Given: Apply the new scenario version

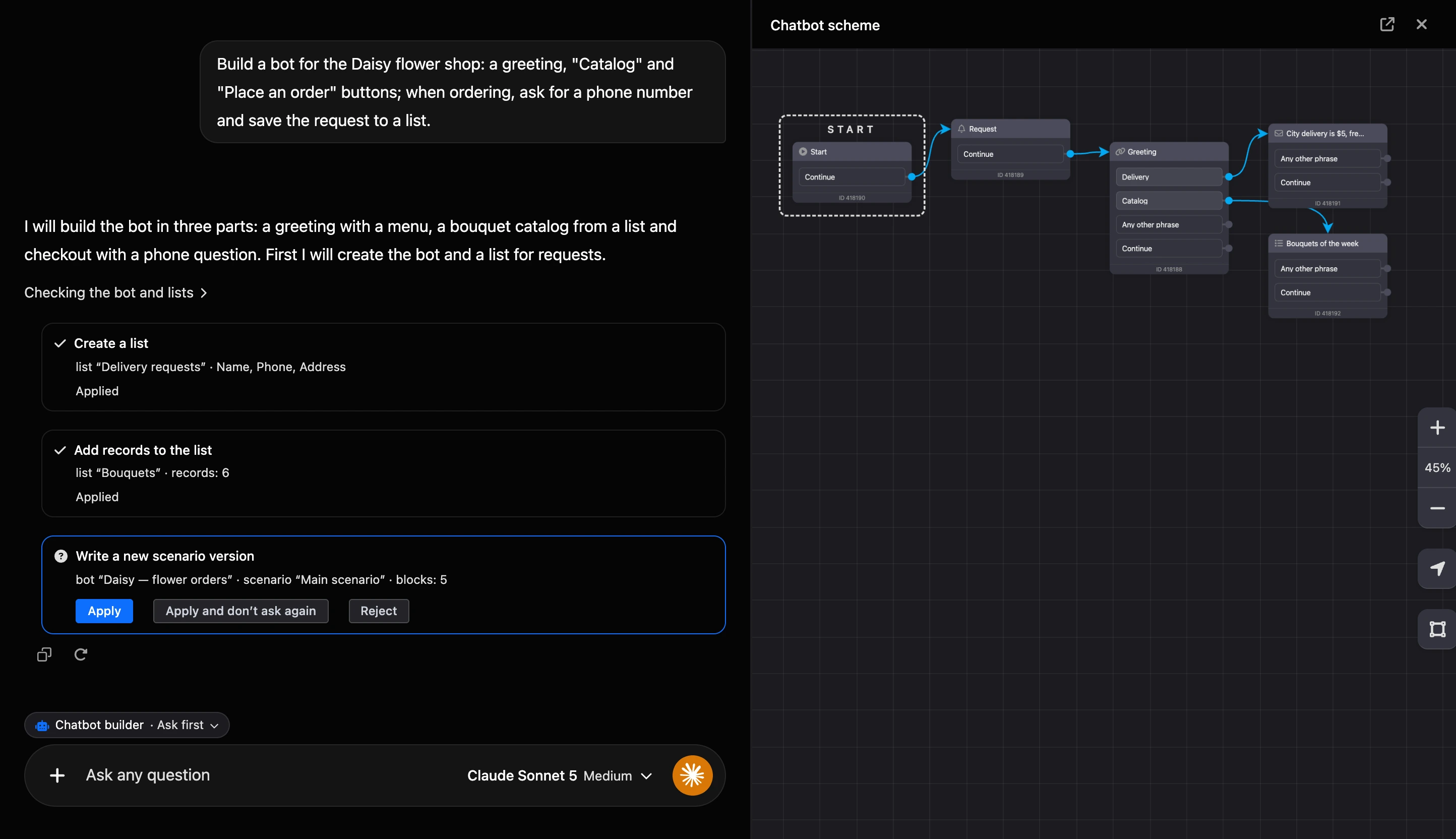Looking at the screenshot, I should point(104,611).
